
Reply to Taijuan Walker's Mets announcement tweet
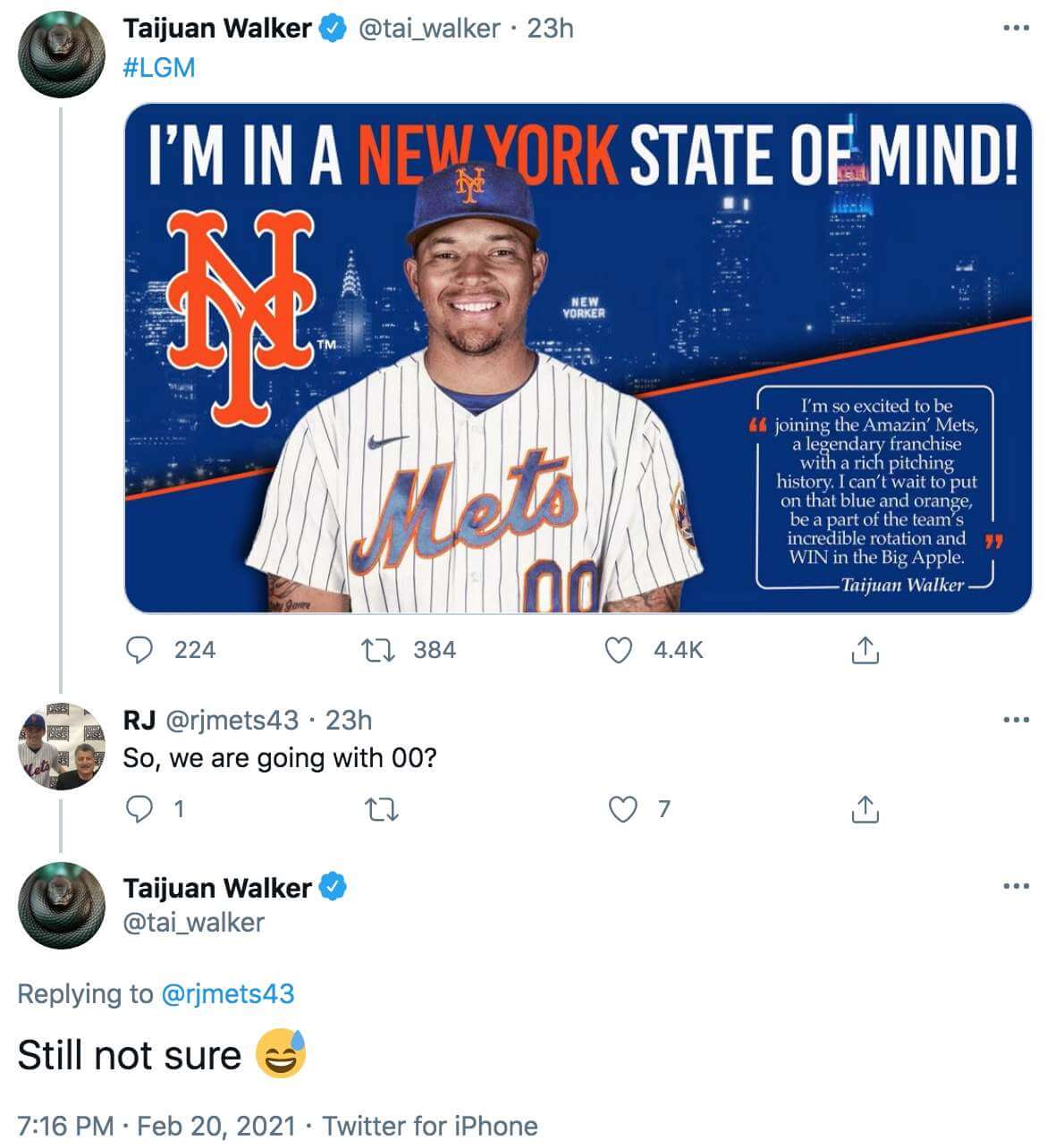pos(139,650)
